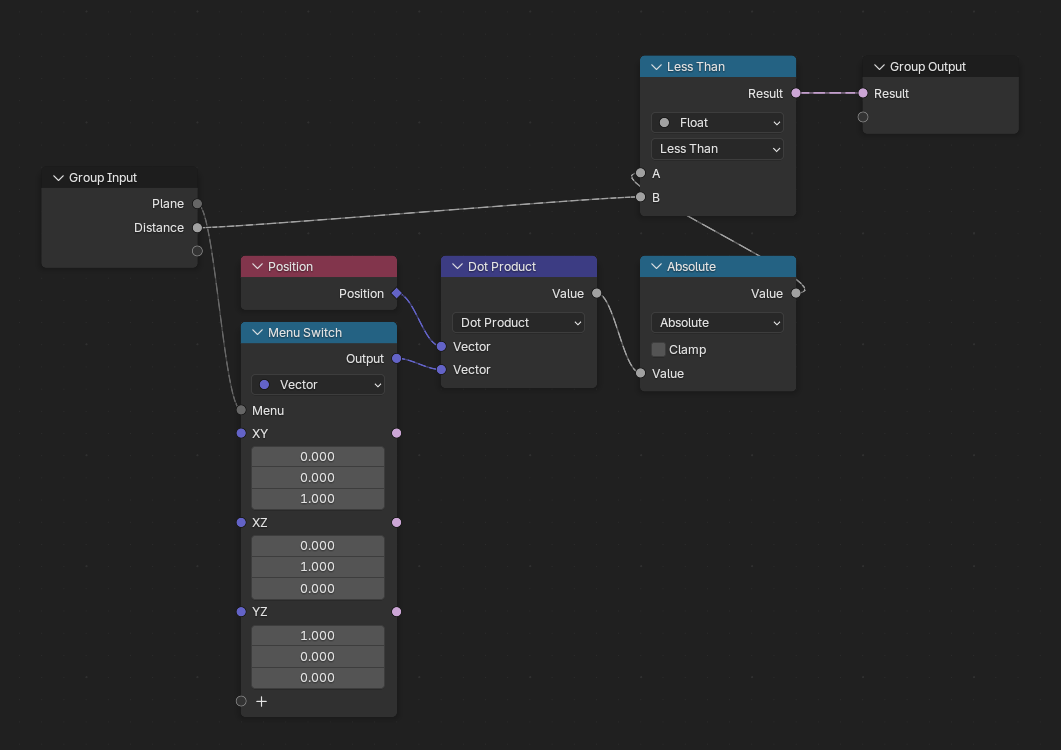Click the A input socket on Less Than

pyautogui.click(x=641, y=173)
